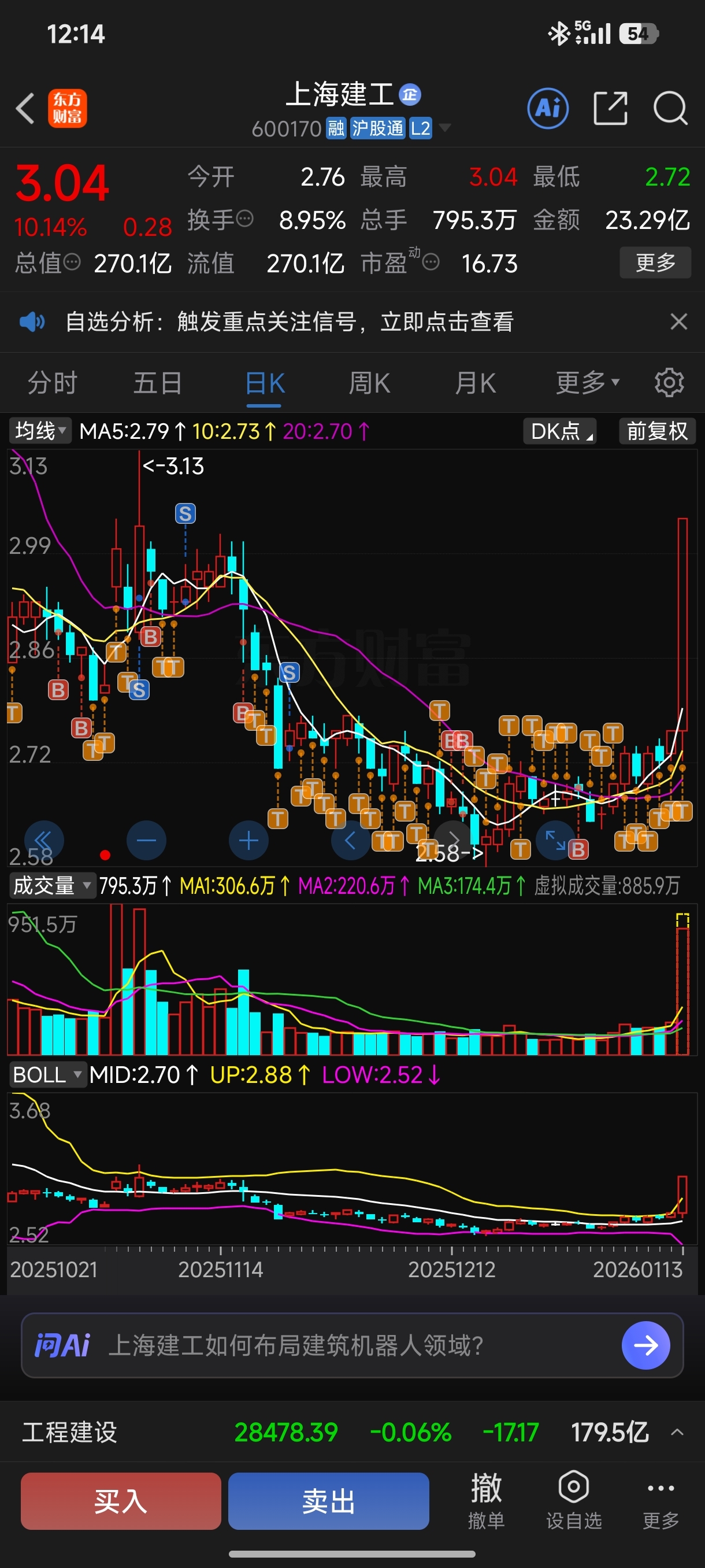This screenshot has width=705, height=1568.
Task: Tap the 问Ai question input field
Action: point(352,1345)
